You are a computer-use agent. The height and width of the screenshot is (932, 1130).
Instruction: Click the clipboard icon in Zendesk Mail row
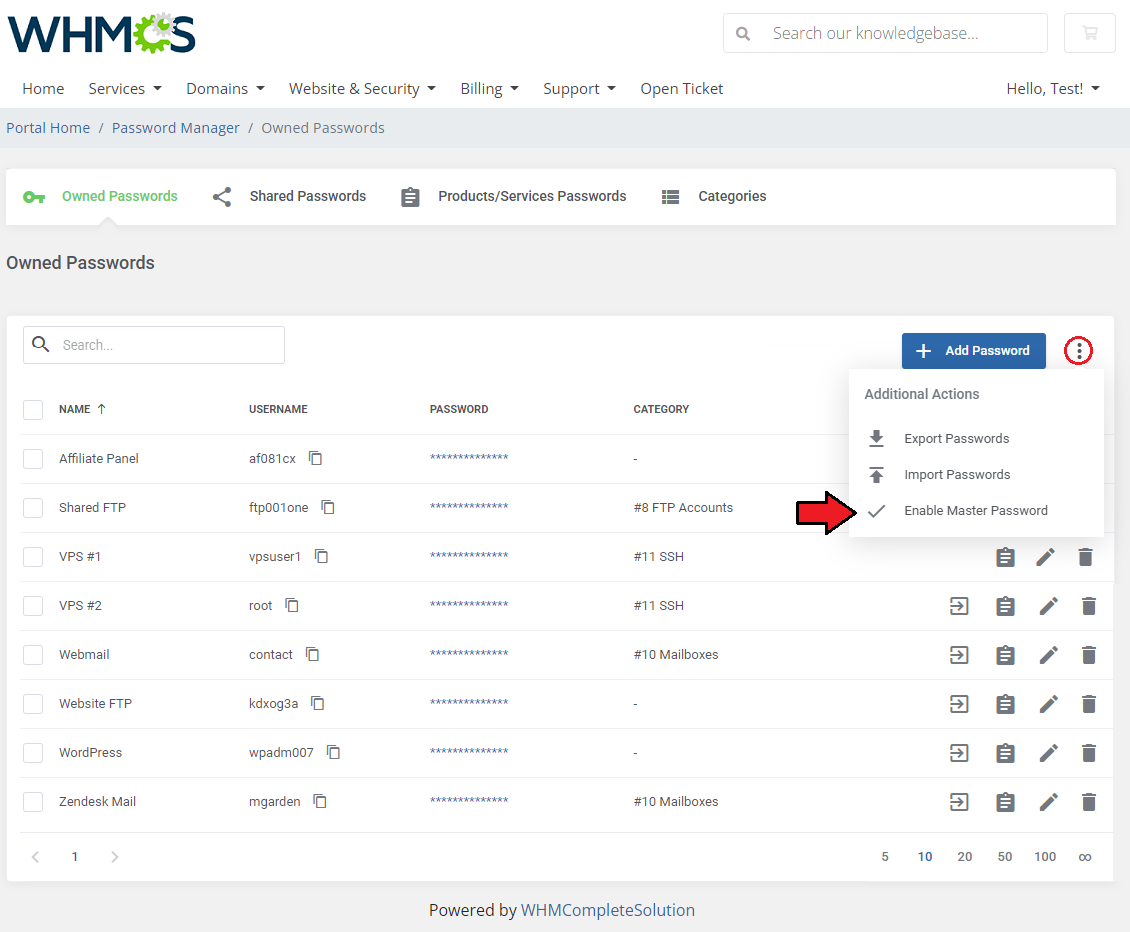coord(1005,802)
